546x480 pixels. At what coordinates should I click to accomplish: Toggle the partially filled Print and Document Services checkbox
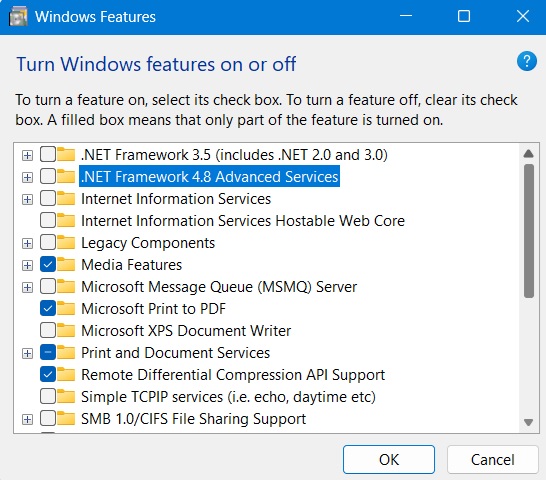(x=48, y=352)
